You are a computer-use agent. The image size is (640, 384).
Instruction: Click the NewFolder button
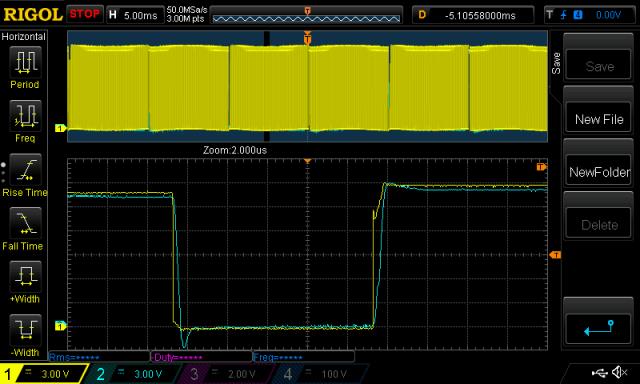coord(598,172)
